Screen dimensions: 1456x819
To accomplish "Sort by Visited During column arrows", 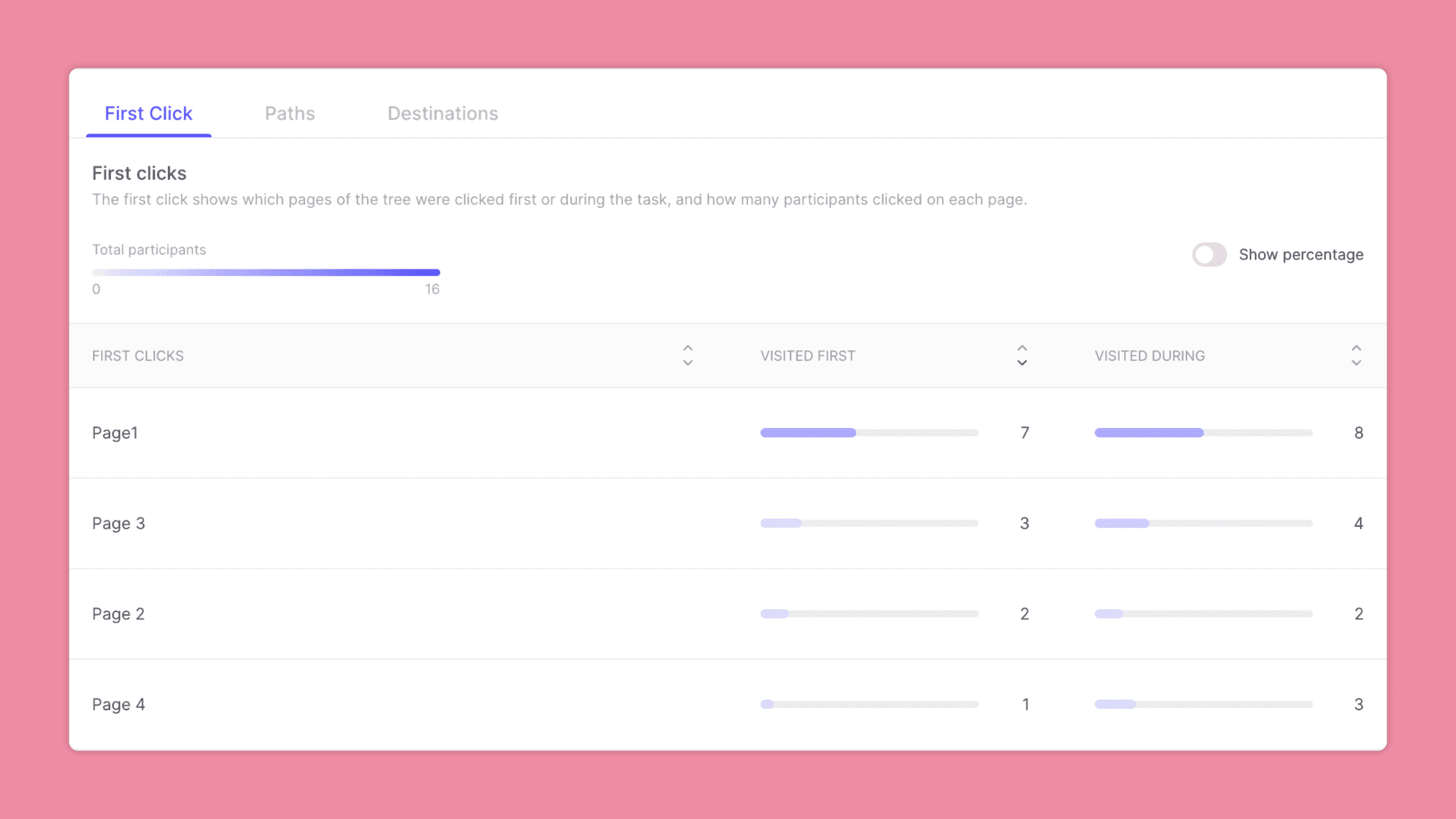I will click(1356, 355).
